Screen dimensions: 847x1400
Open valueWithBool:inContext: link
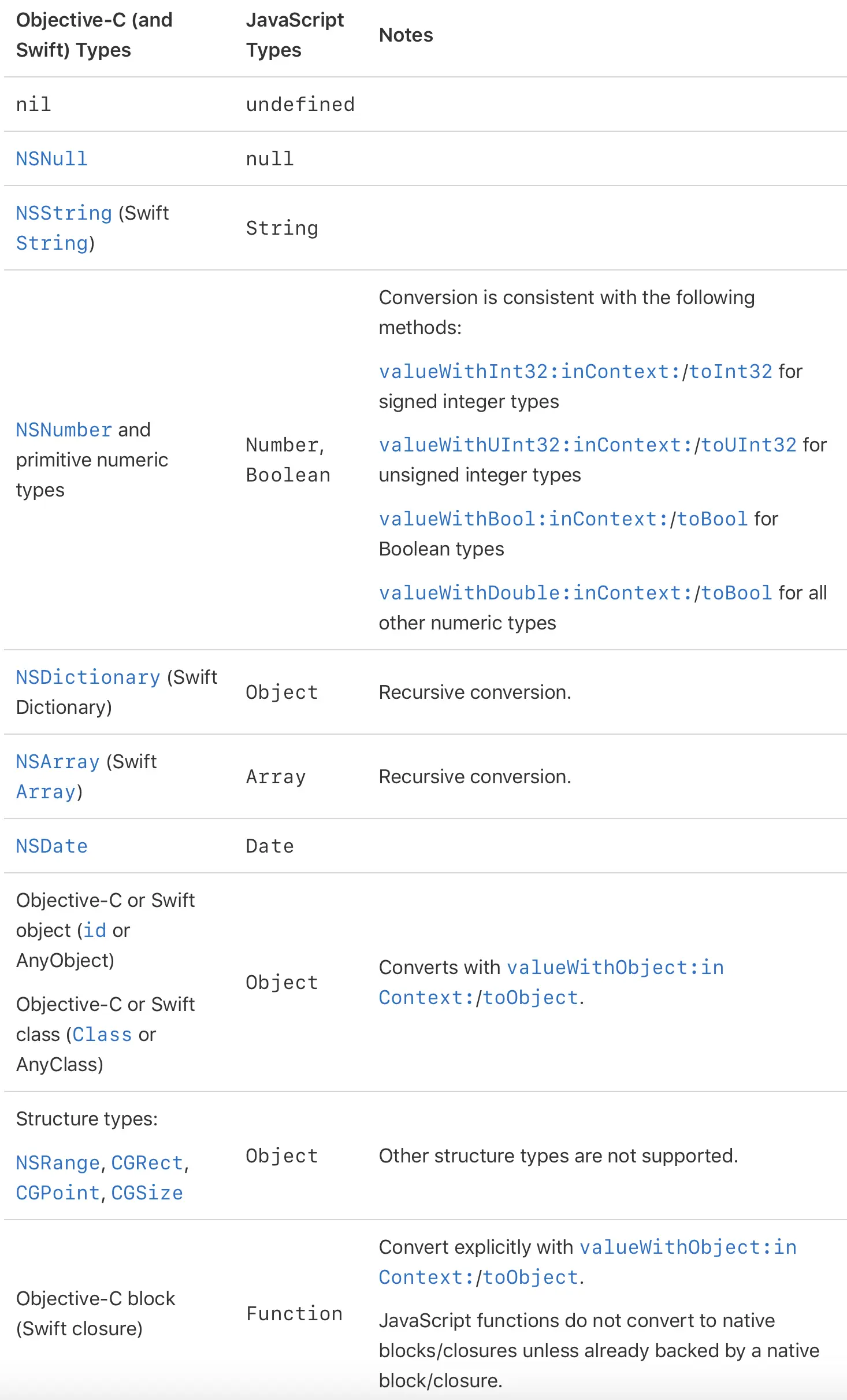(523, 519)
